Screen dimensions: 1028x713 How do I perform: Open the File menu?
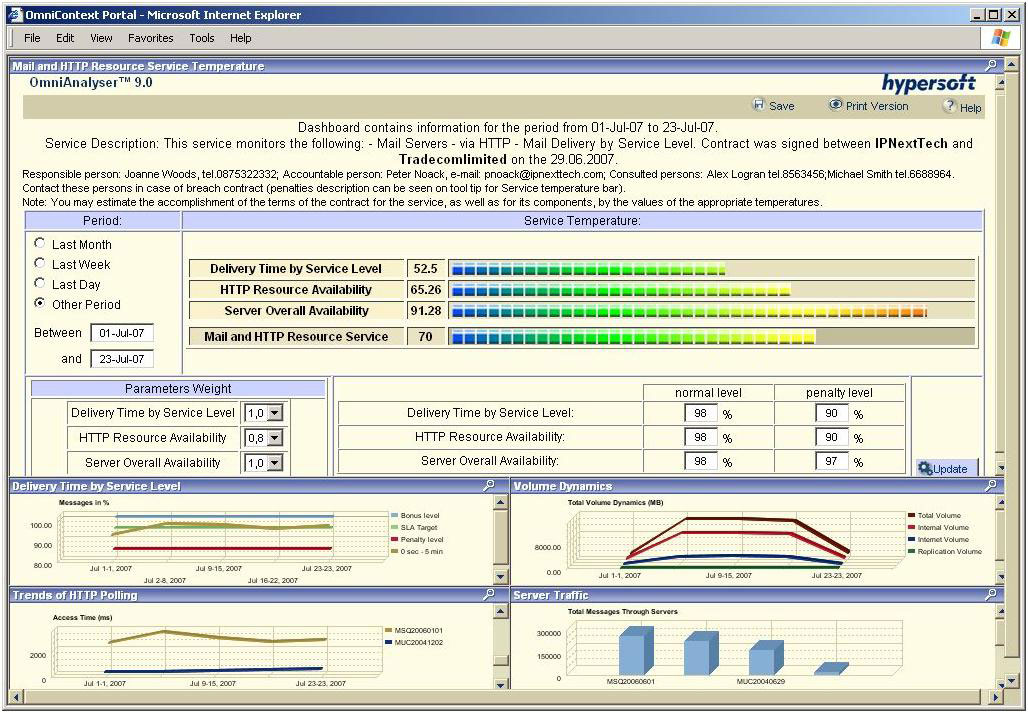point(32,38)
